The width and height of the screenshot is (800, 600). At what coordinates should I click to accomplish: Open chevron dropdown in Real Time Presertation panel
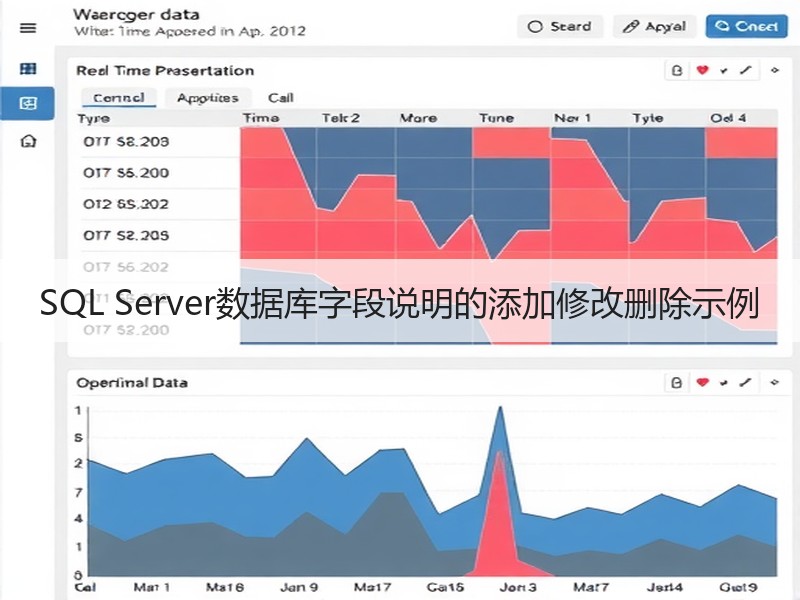coord(723,71)
